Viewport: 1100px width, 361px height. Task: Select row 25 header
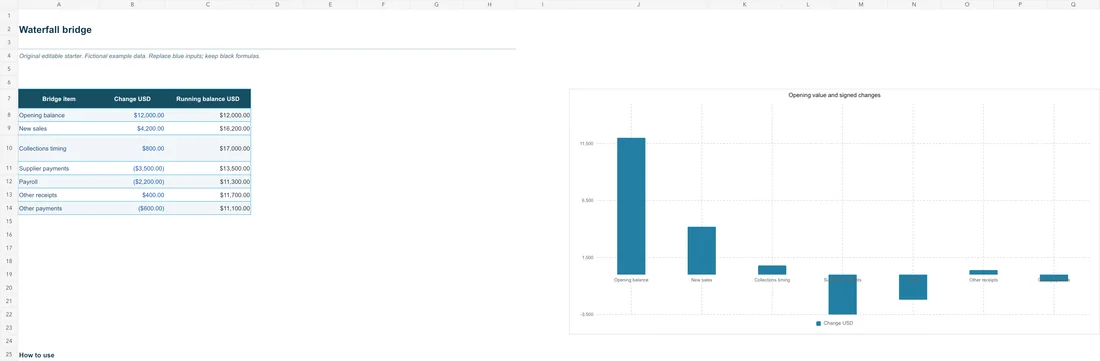[x=8, y=355]
